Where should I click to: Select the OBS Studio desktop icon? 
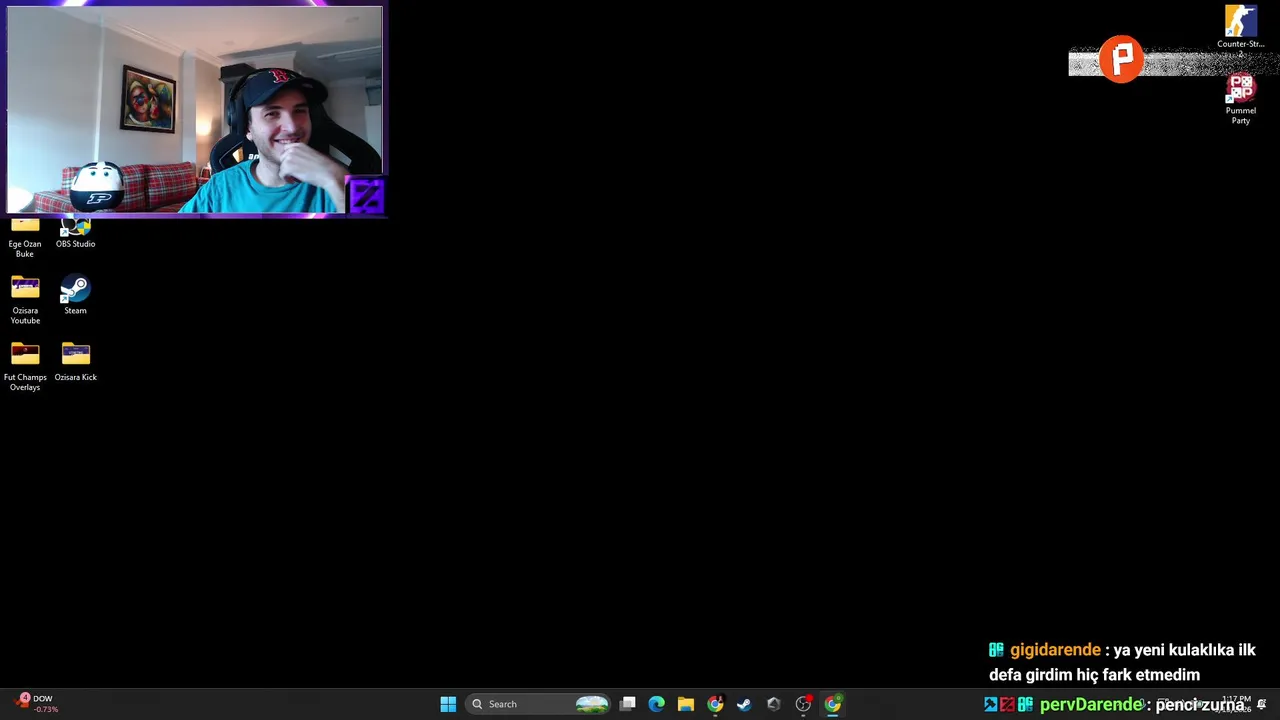pos(76,234)
